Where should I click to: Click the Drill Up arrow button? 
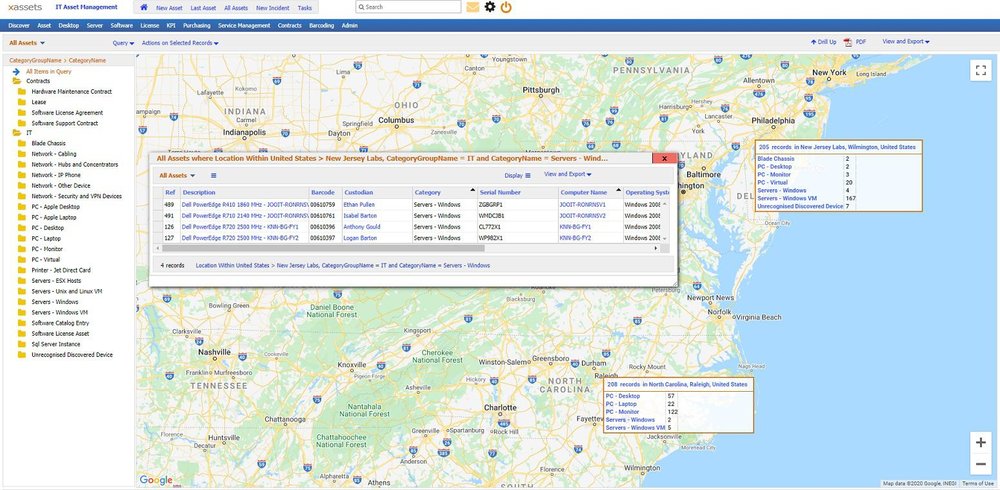(823, 42)
